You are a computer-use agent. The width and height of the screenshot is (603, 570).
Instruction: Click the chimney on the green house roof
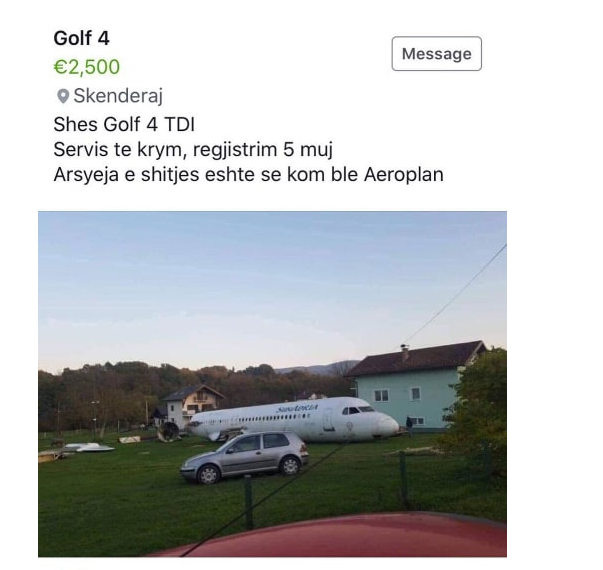tap(405, 352)
